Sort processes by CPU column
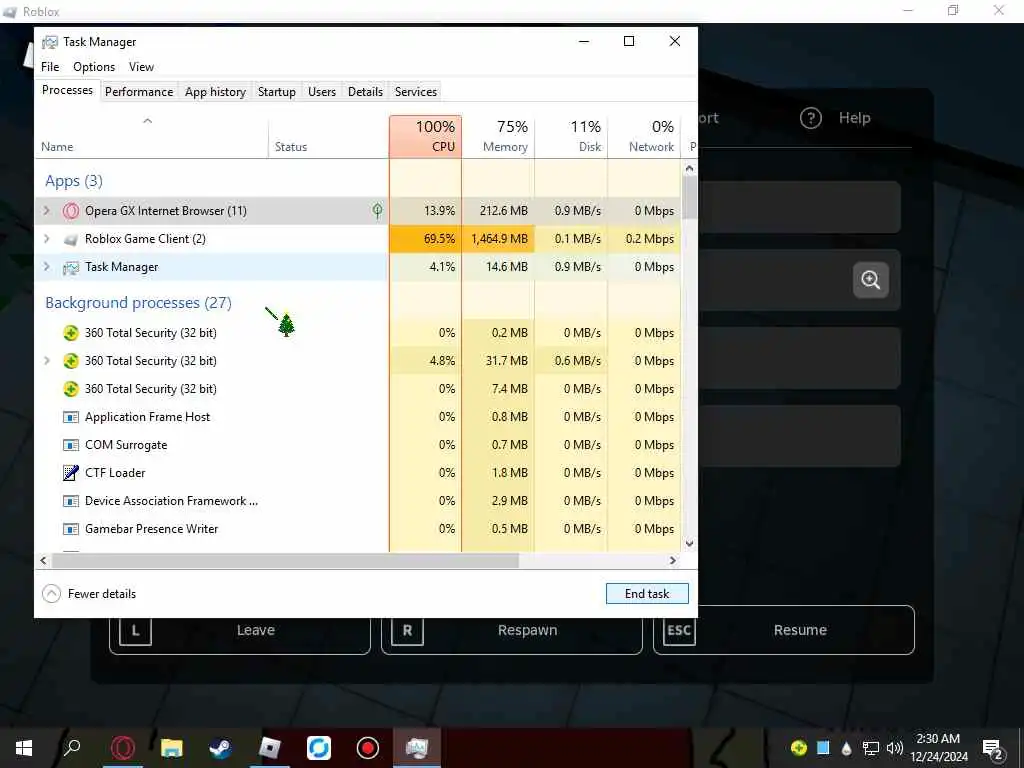 pos(425,136)
